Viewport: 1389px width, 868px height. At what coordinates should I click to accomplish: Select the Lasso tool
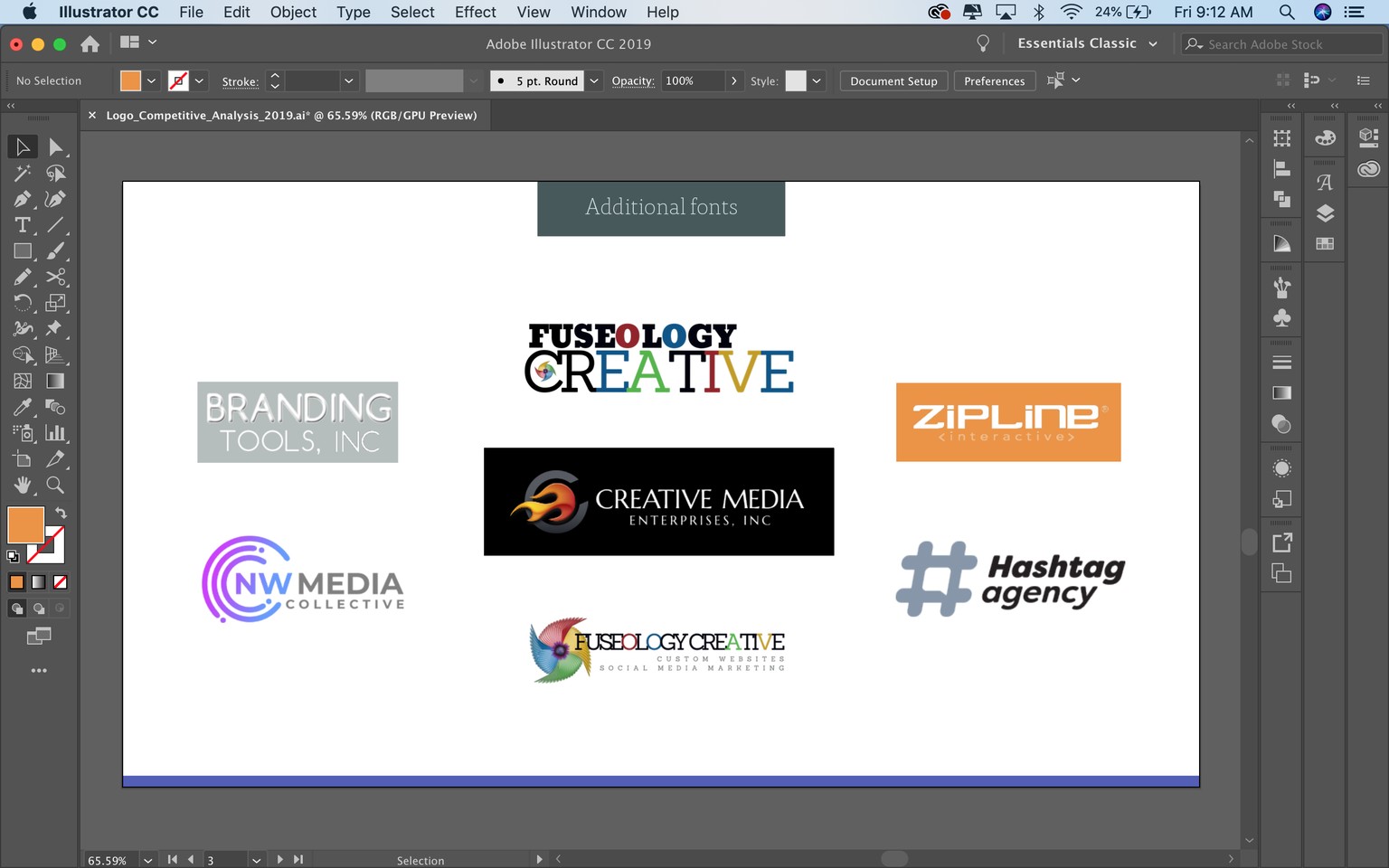click(x=56, y=173)
